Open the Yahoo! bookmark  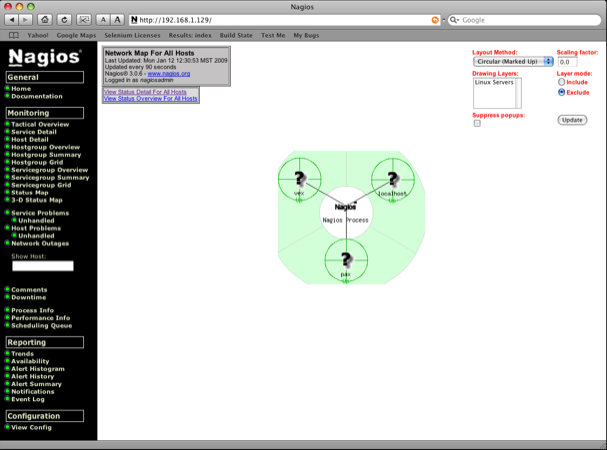tap(38, 36)
